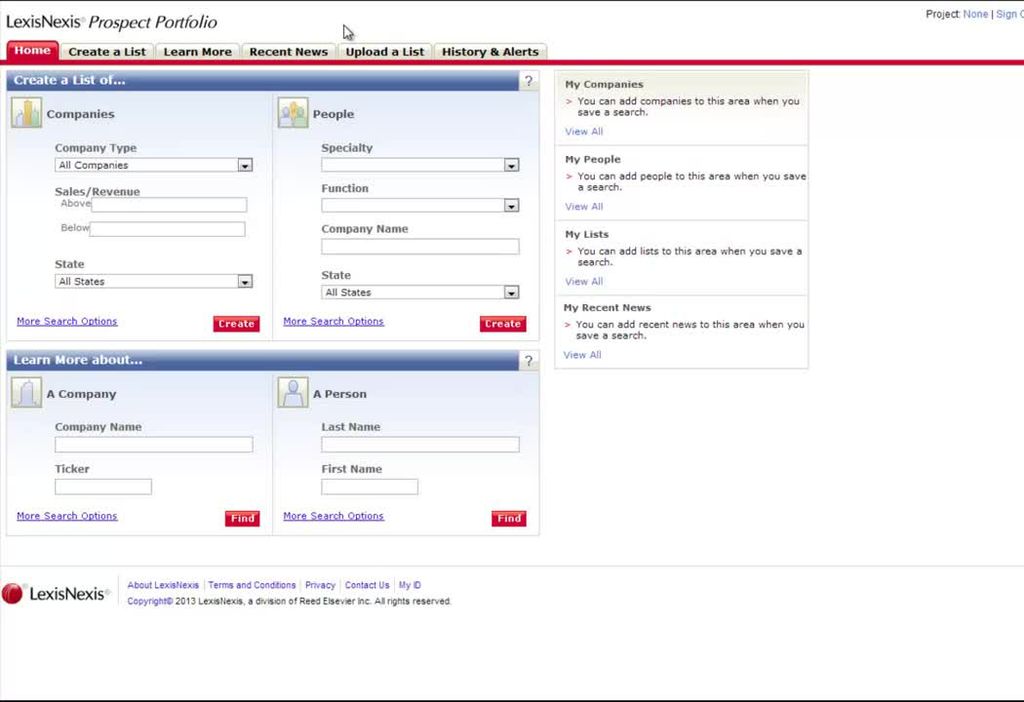Image resolution: width=1024 pixels, height=702 pixels.
Task: Open the People Function dropdown
Action: coord(511,206)
